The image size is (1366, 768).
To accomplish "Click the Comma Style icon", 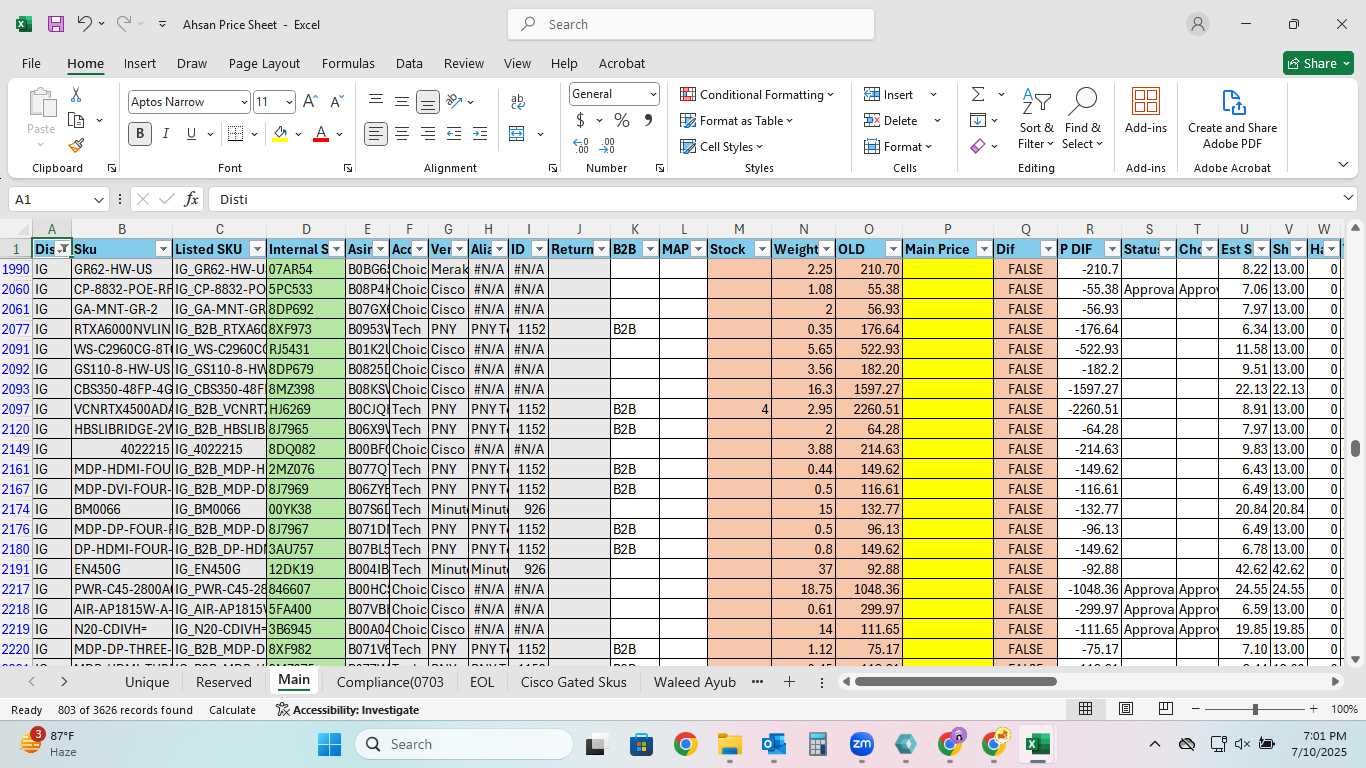I will (648, 120).
